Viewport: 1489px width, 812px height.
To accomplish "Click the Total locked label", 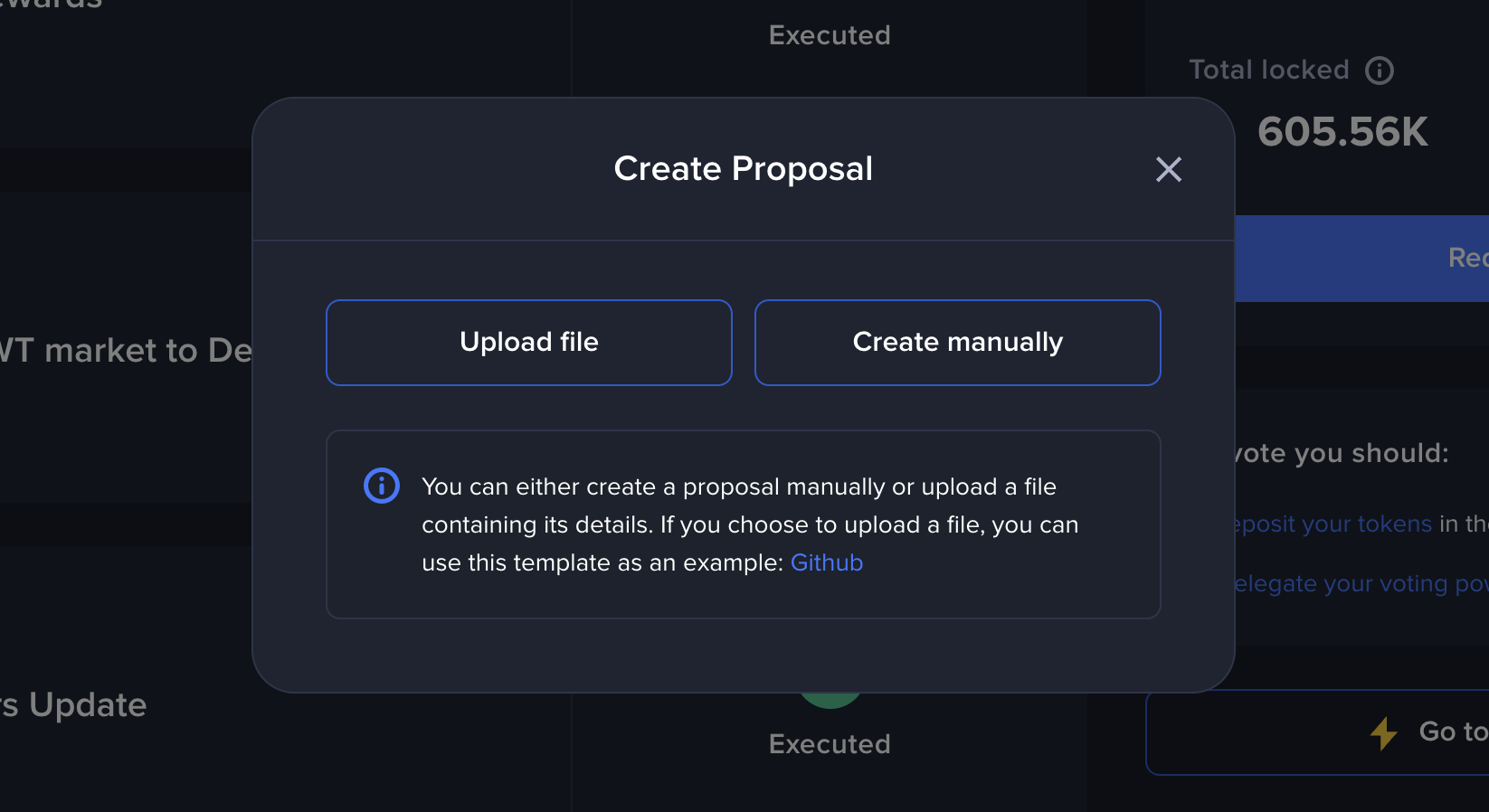I will pos(1269,71).
